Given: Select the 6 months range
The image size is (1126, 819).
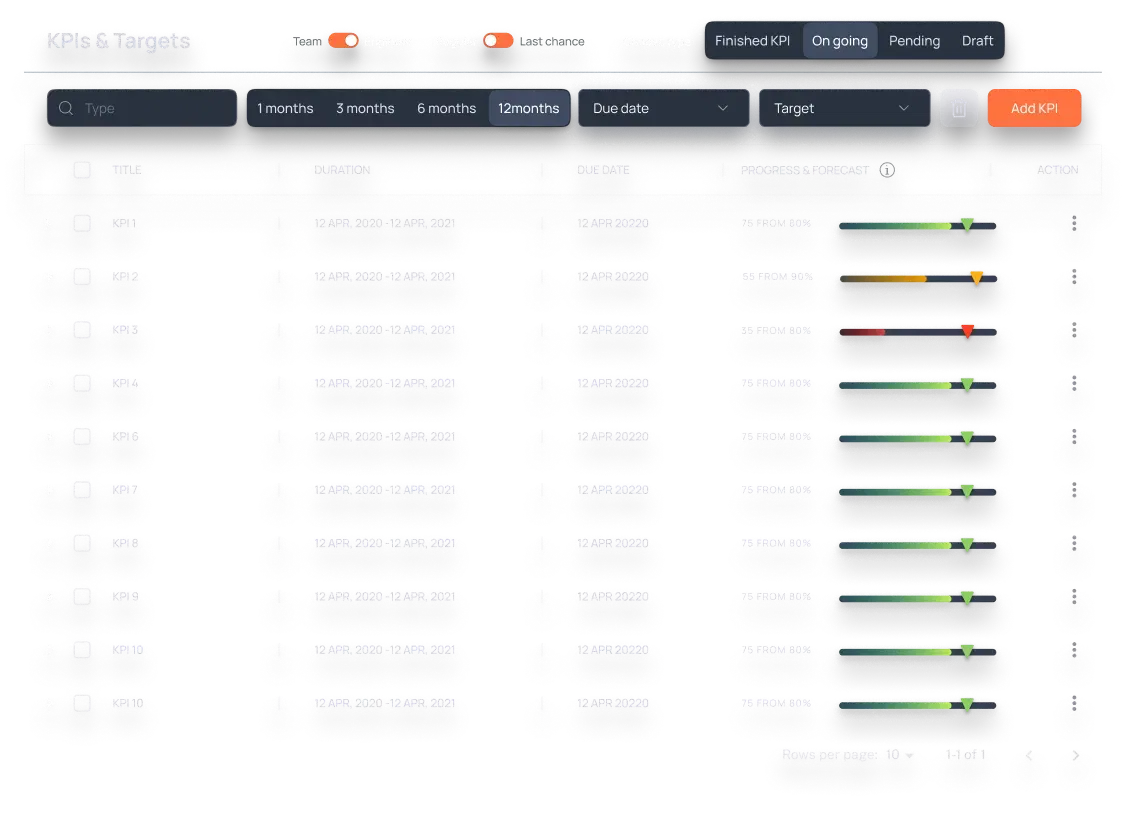Looking at the screenshot, I should 446,108.
